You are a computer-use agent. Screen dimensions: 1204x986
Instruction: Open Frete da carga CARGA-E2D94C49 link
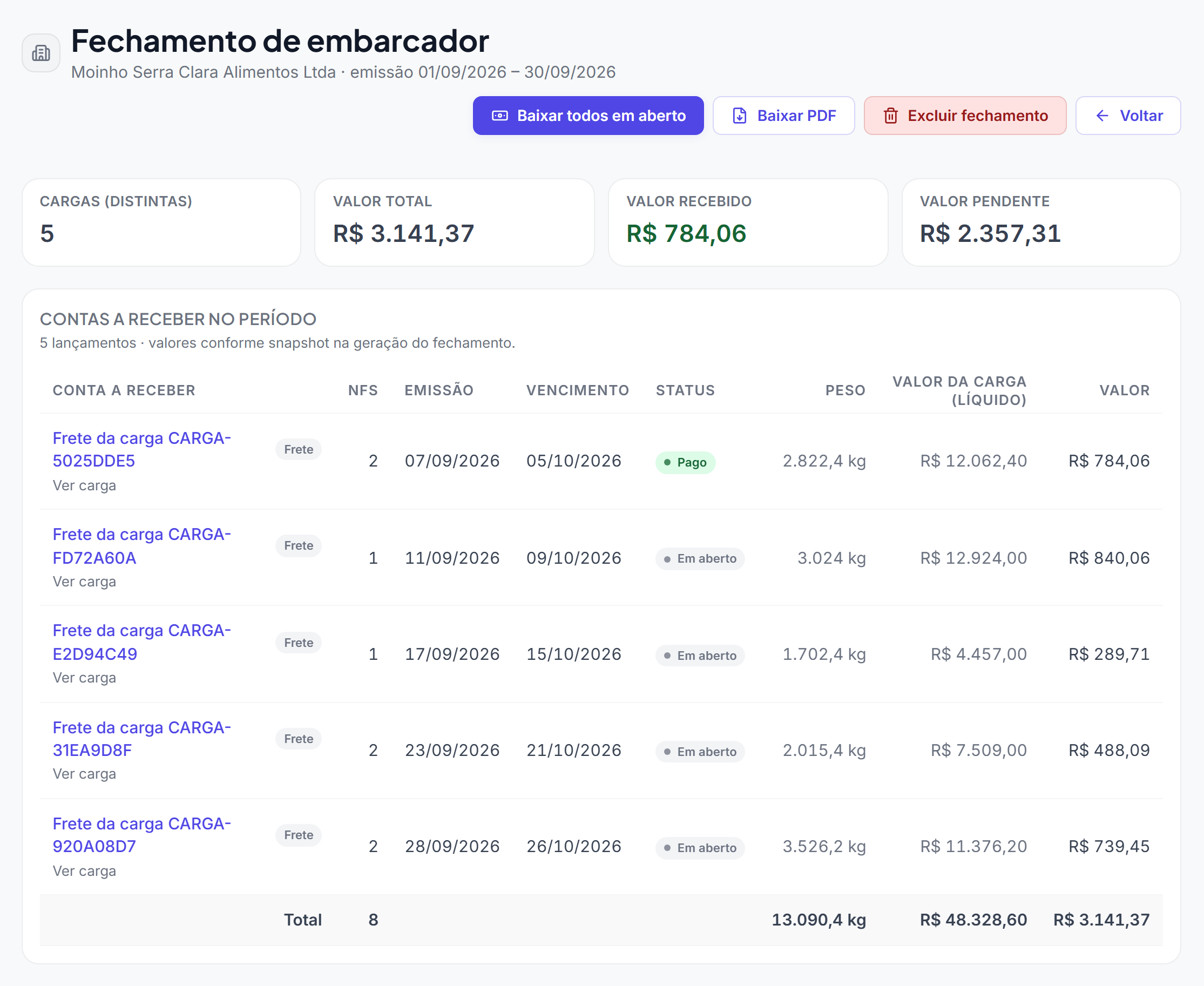141,642
